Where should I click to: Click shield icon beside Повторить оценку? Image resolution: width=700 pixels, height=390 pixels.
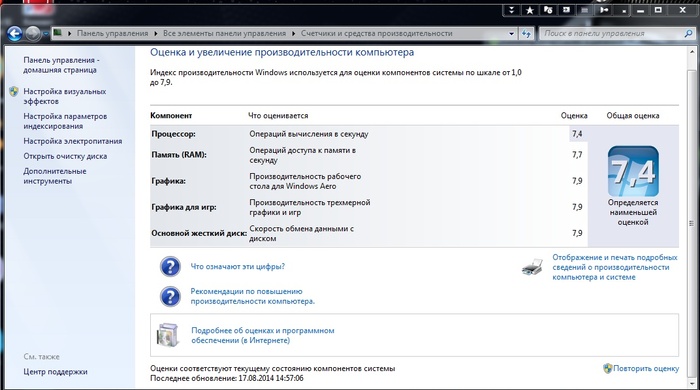click(607, 369)
